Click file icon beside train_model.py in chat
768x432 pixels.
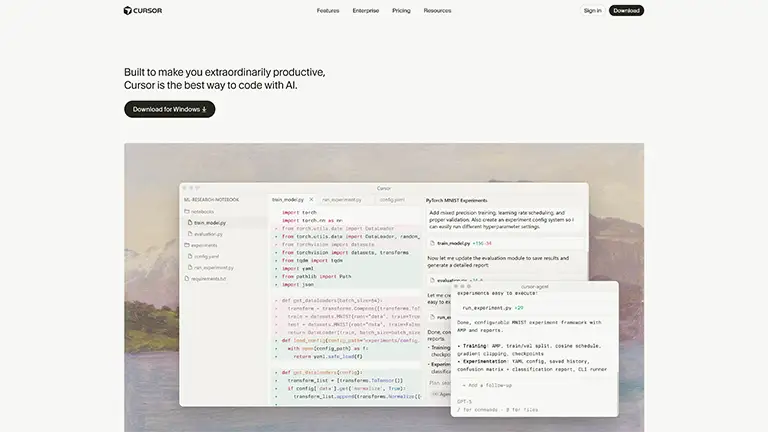click(432, 243)
